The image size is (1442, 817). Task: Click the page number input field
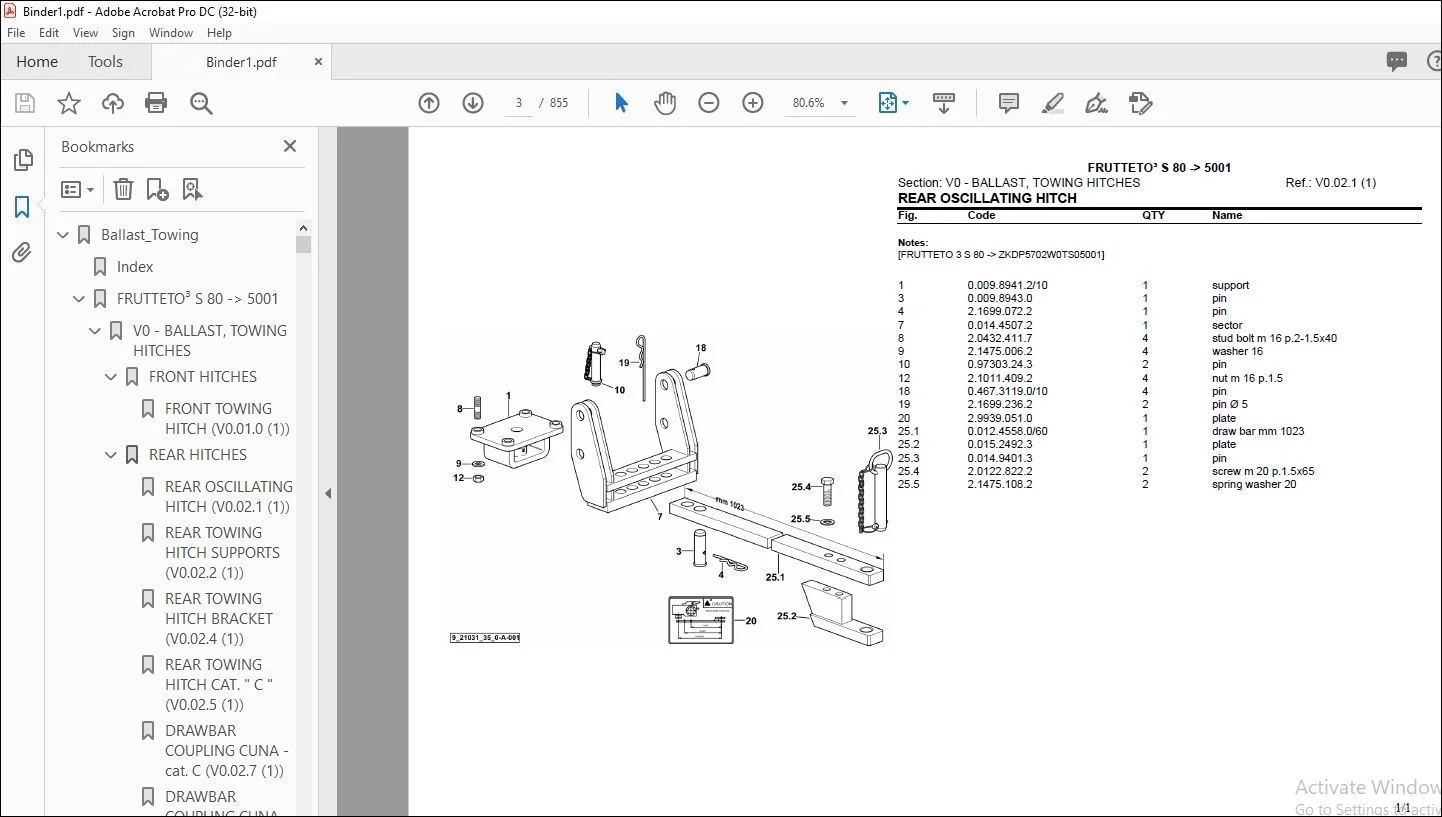pos(519,103)
